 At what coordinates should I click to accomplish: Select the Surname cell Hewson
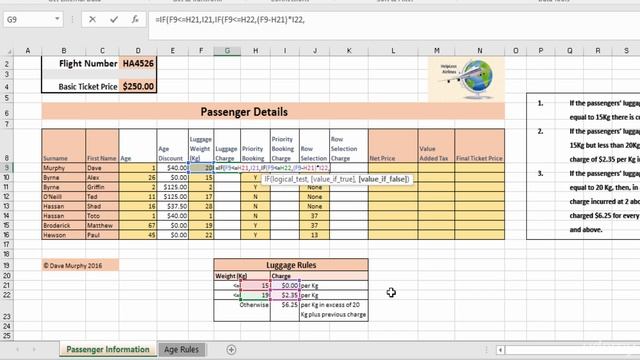[64, 235]
